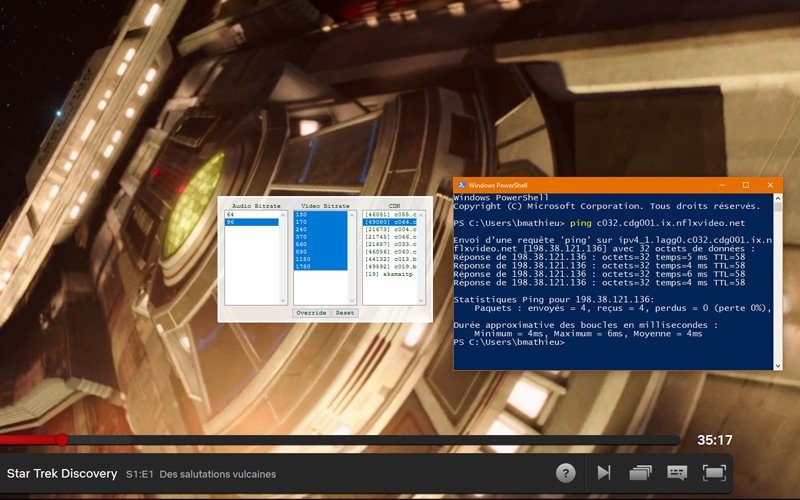Image resolution: width=800 pixels, height=500 pixels.
Task: Select the akamaitp CDN entry
Action: point(390,274)
